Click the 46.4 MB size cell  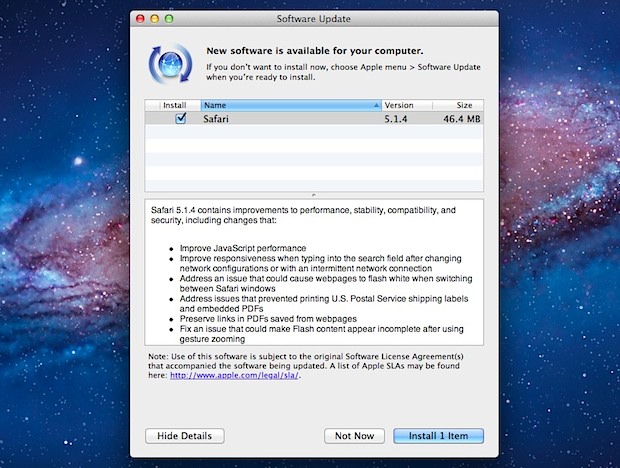pos(461,119)
